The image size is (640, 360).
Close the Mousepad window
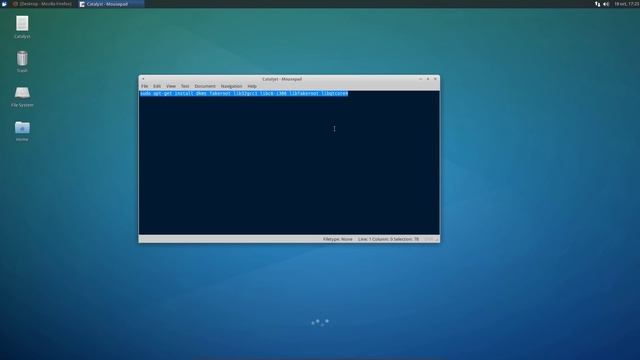click(435, 79)
